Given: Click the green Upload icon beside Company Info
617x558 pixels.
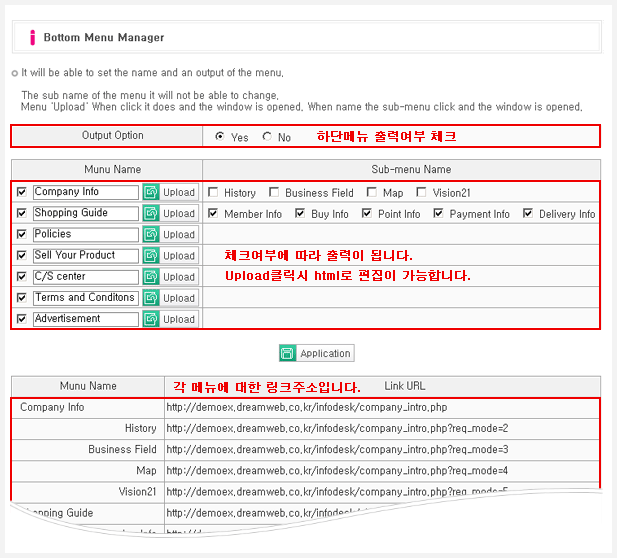Looking at the screenshot, I should [151, 192].
